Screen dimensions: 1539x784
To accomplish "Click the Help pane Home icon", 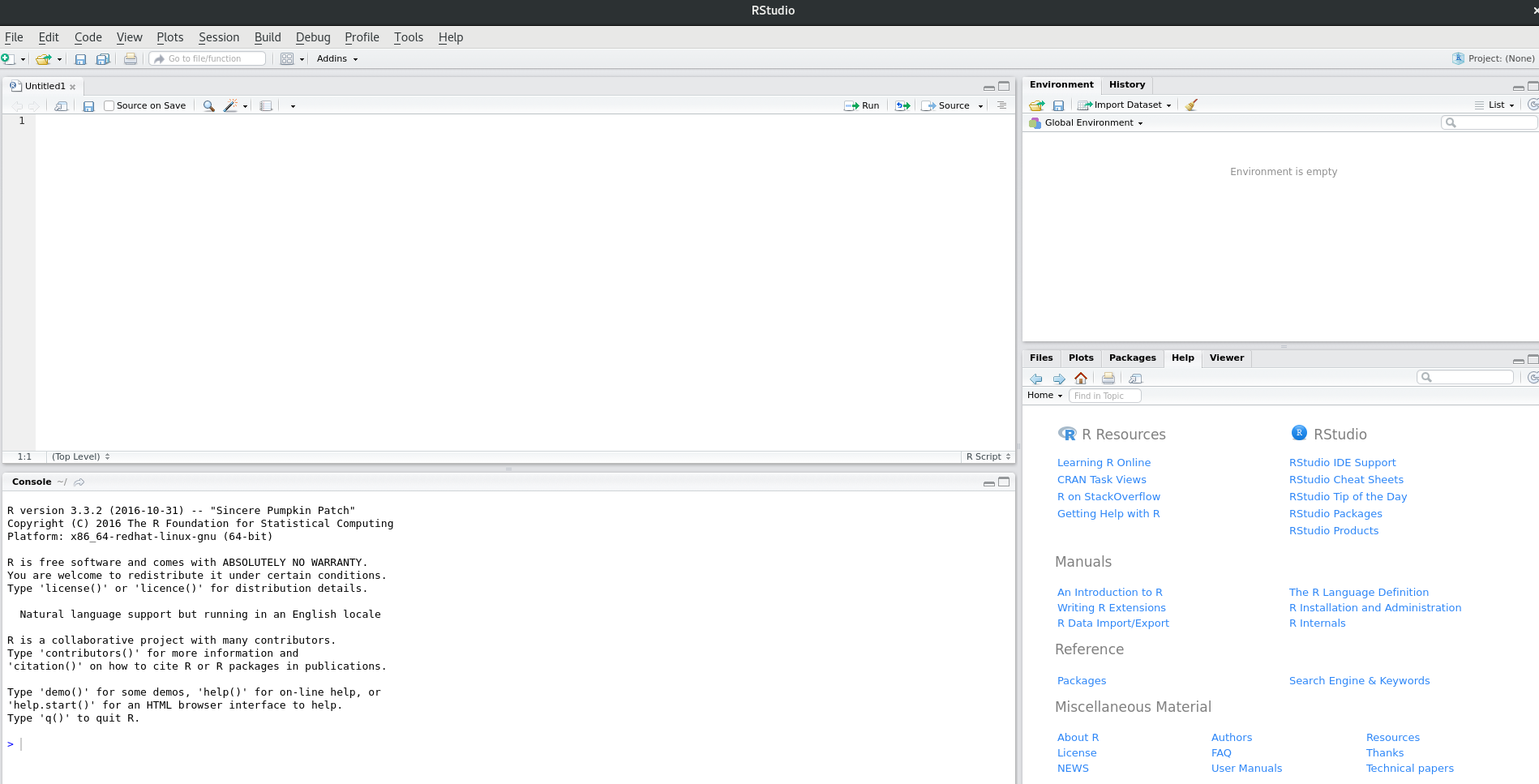I will (x=1081, y=379).
